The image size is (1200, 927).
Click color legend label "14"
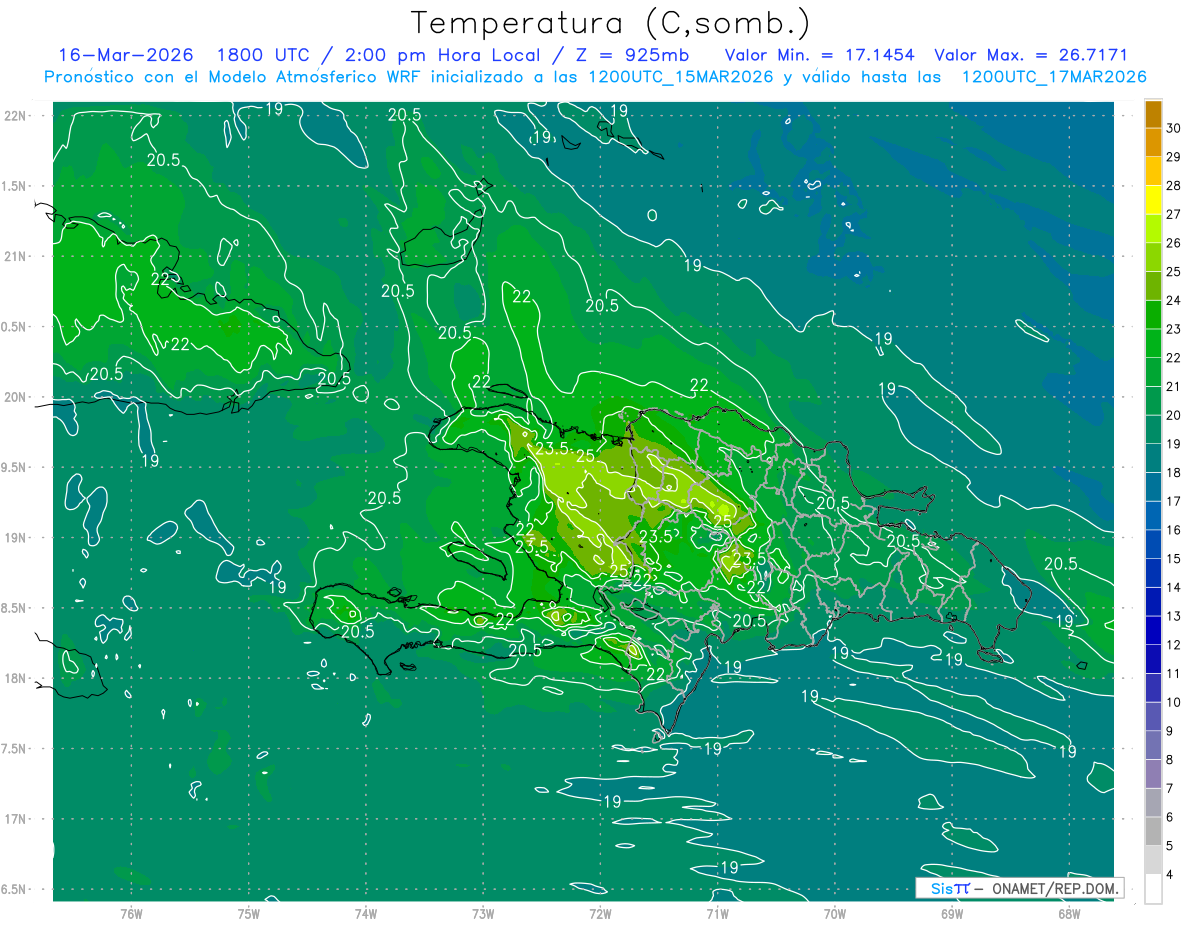[x=1174, y=587]
